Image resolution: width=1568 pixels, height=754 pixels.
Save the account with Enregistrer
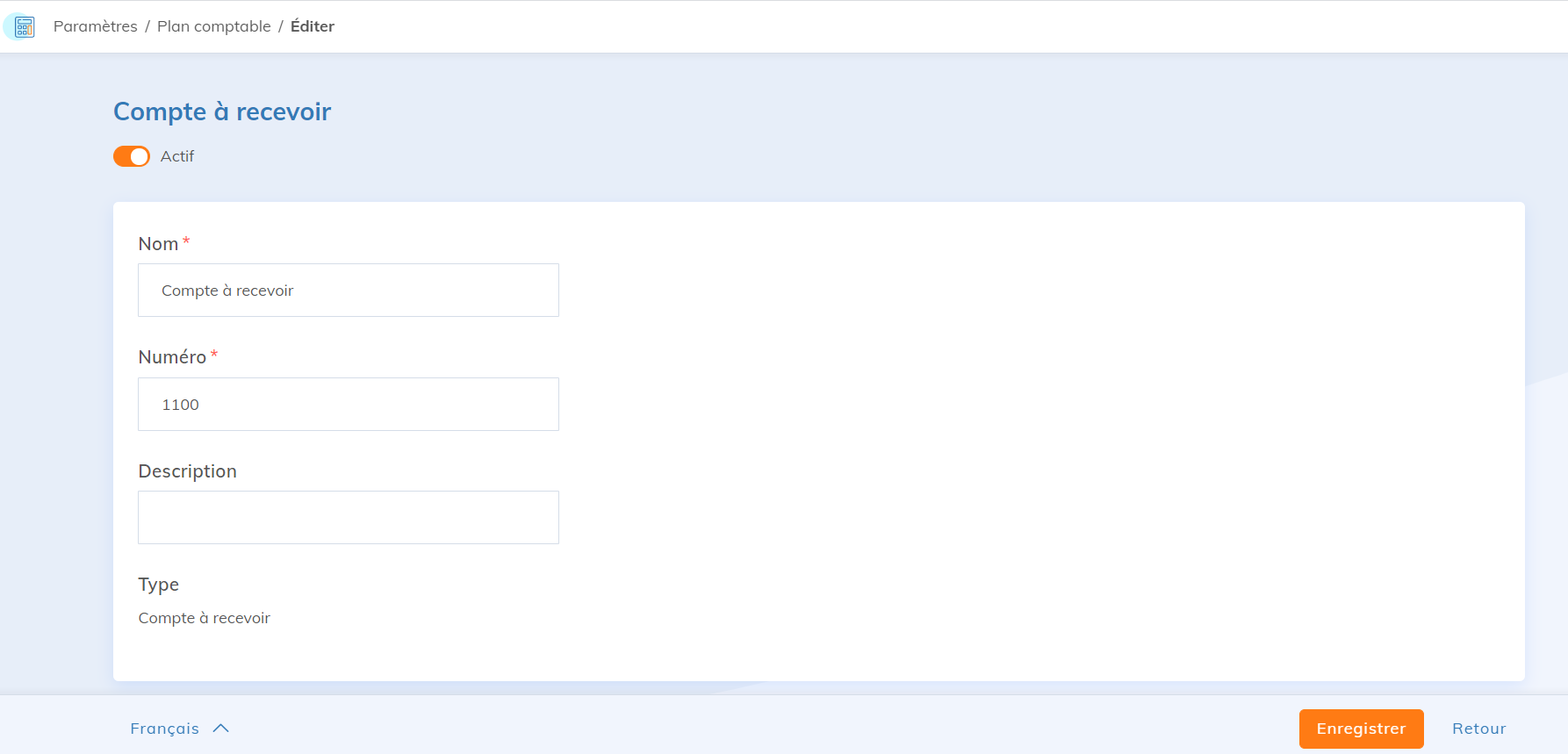(x=1361, y=729)
